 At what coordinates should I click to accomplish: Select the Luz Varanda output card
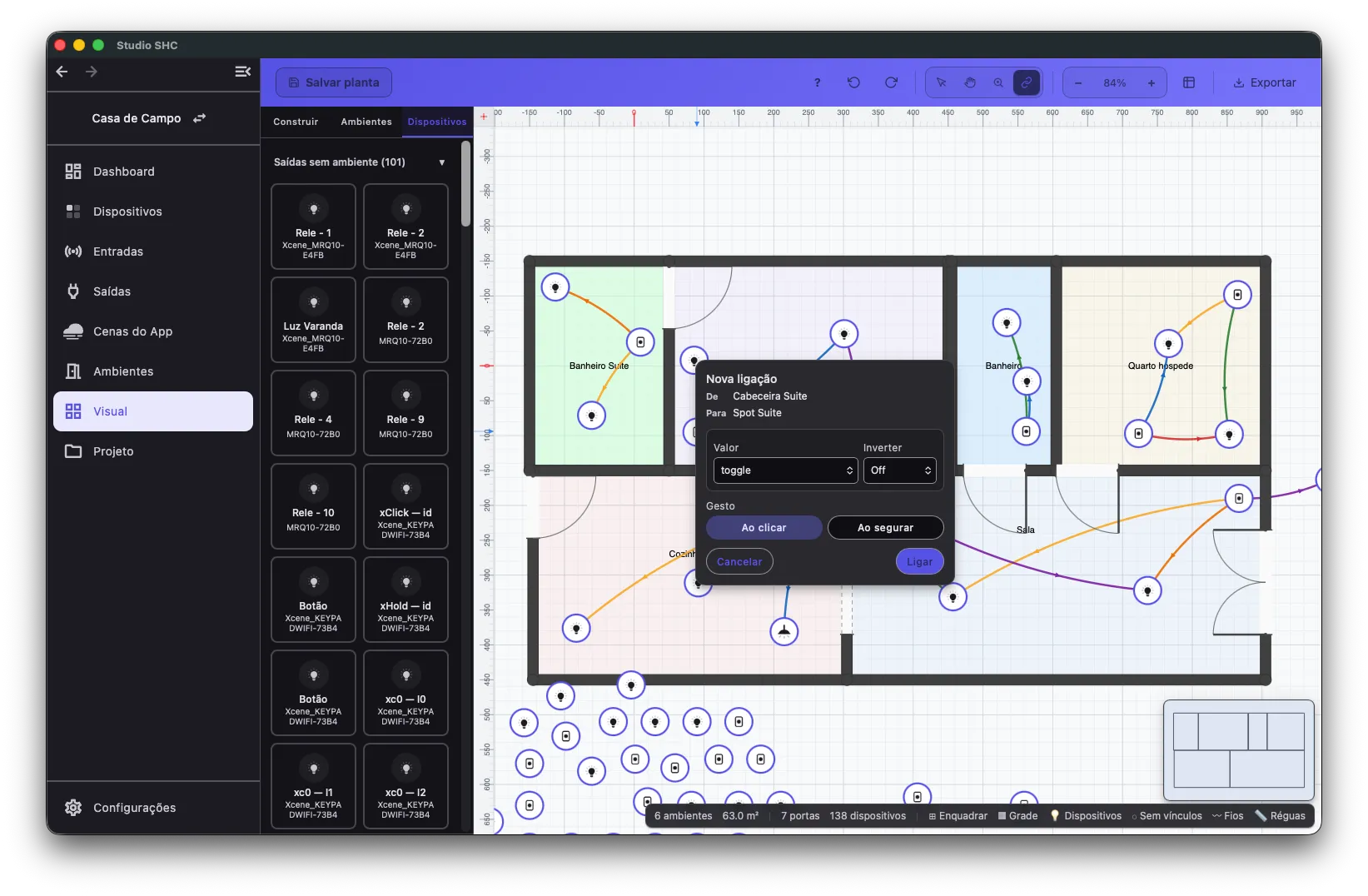(x=313, y=320)
